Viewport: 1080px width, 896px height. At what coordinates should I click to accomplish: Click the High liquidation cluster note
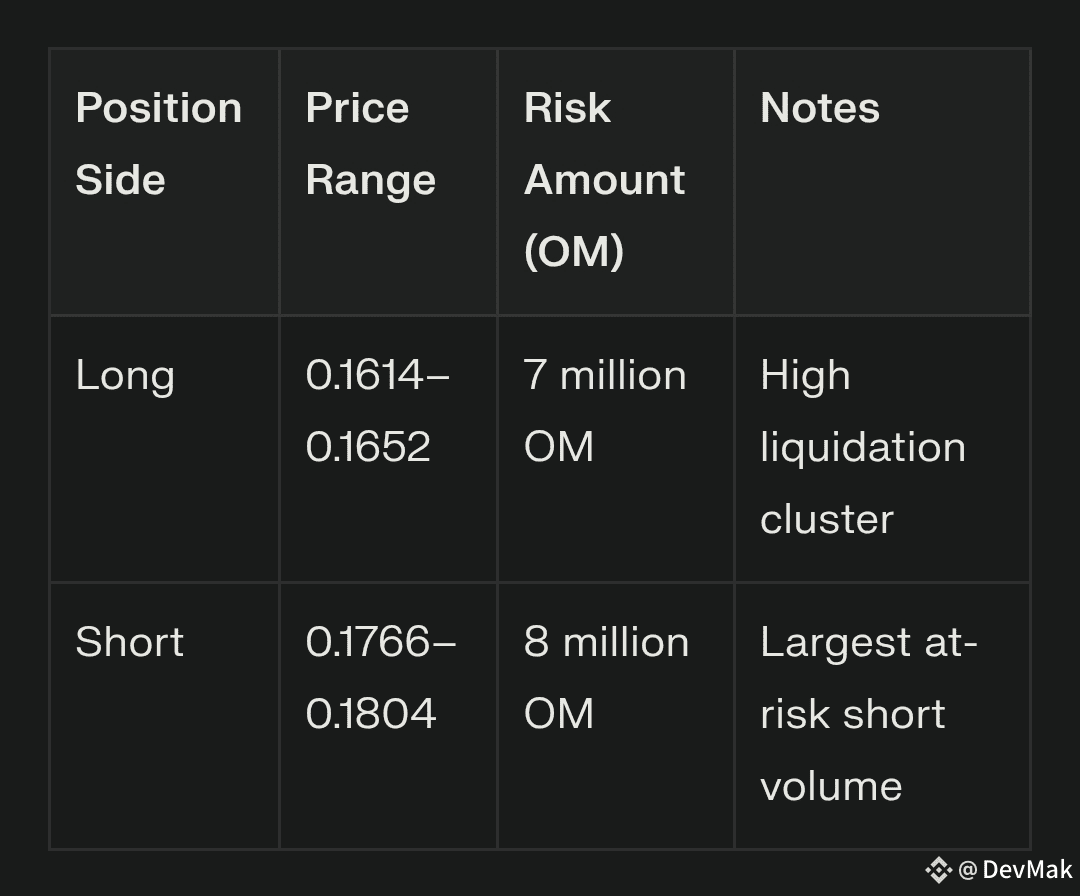click(882, 449)
